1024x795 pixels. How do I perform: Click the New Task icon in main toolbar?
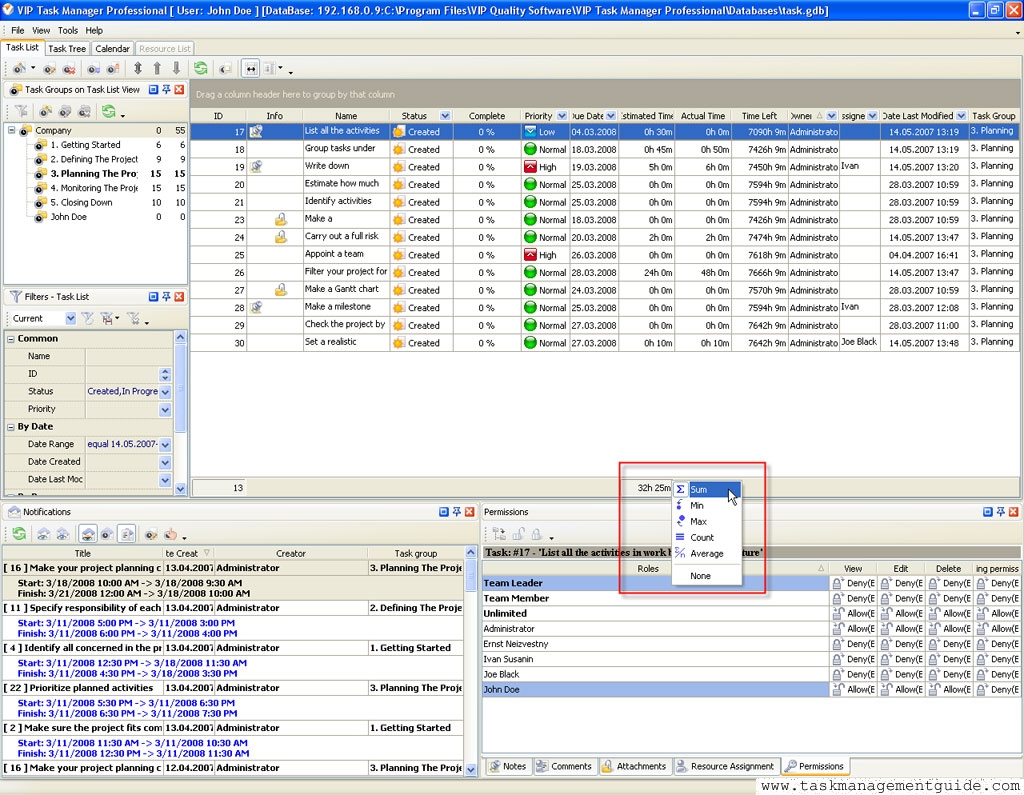[x=20, y=68]
